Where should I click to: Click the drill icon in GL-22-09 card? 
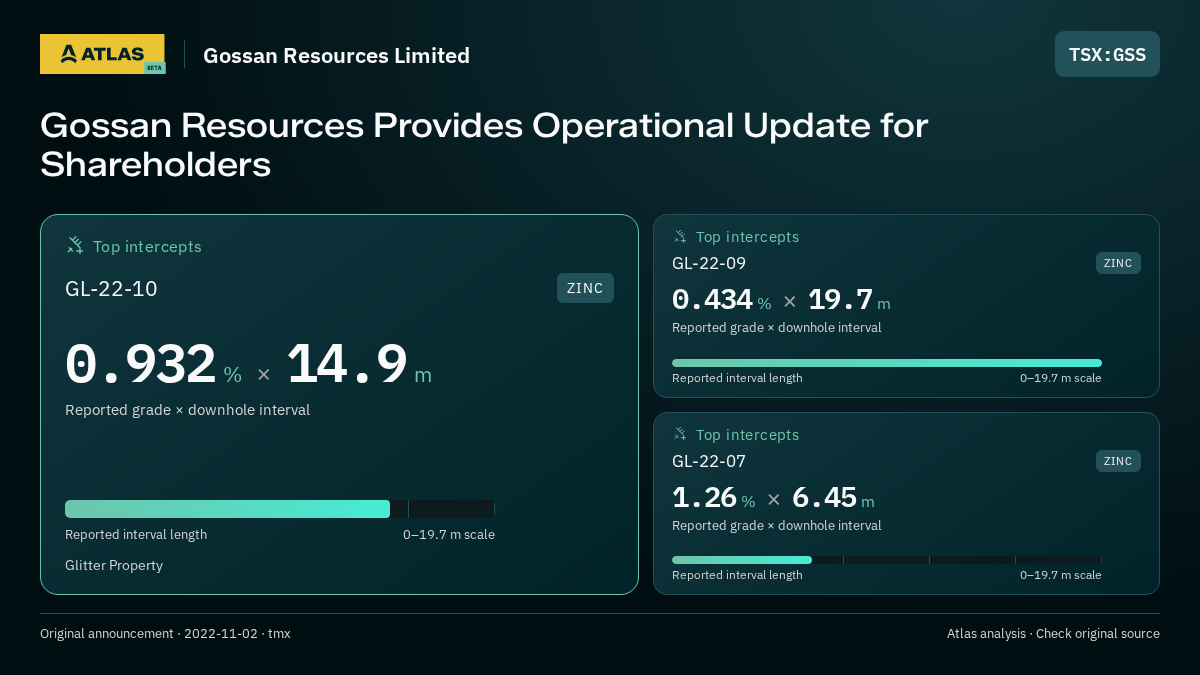680,237
